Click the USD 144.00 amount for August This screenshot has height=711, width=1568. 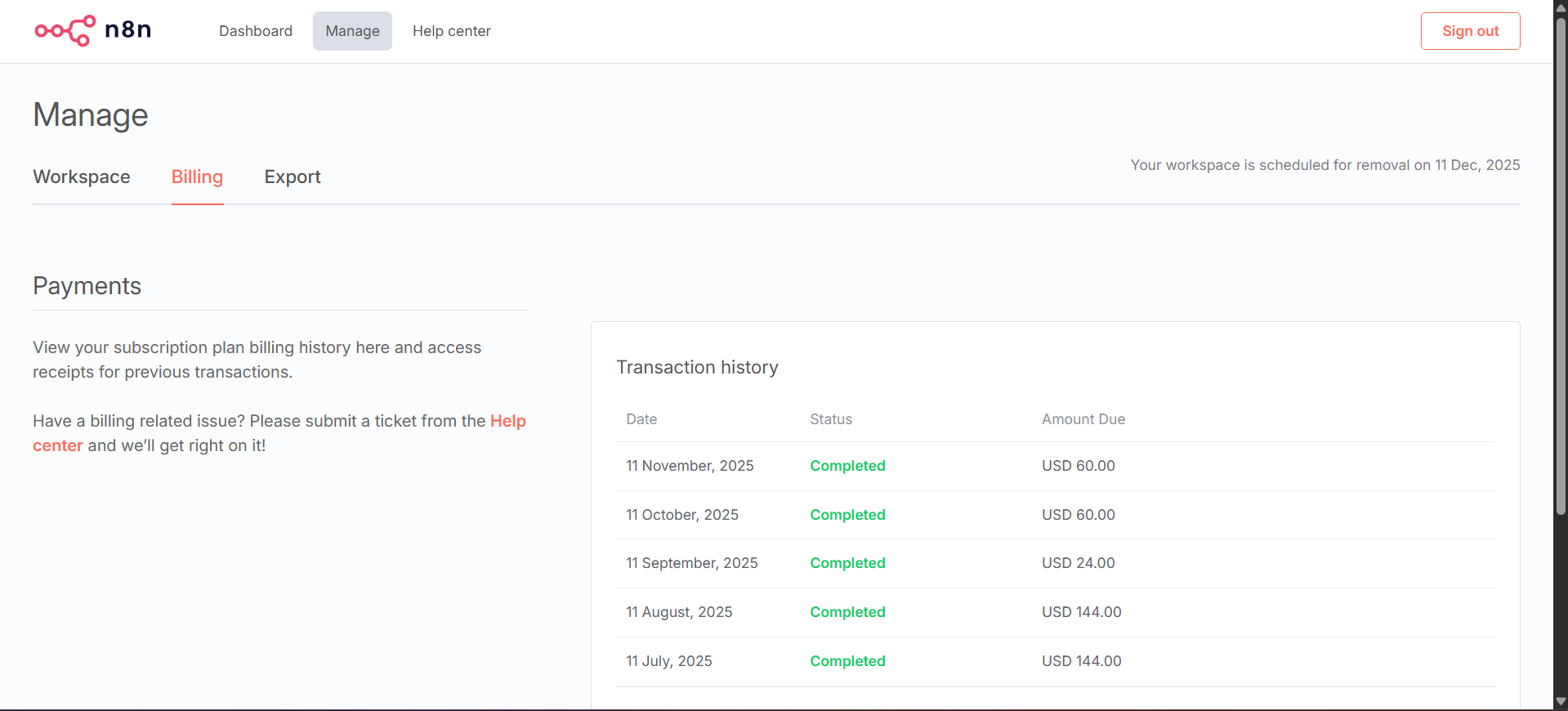1081,612
